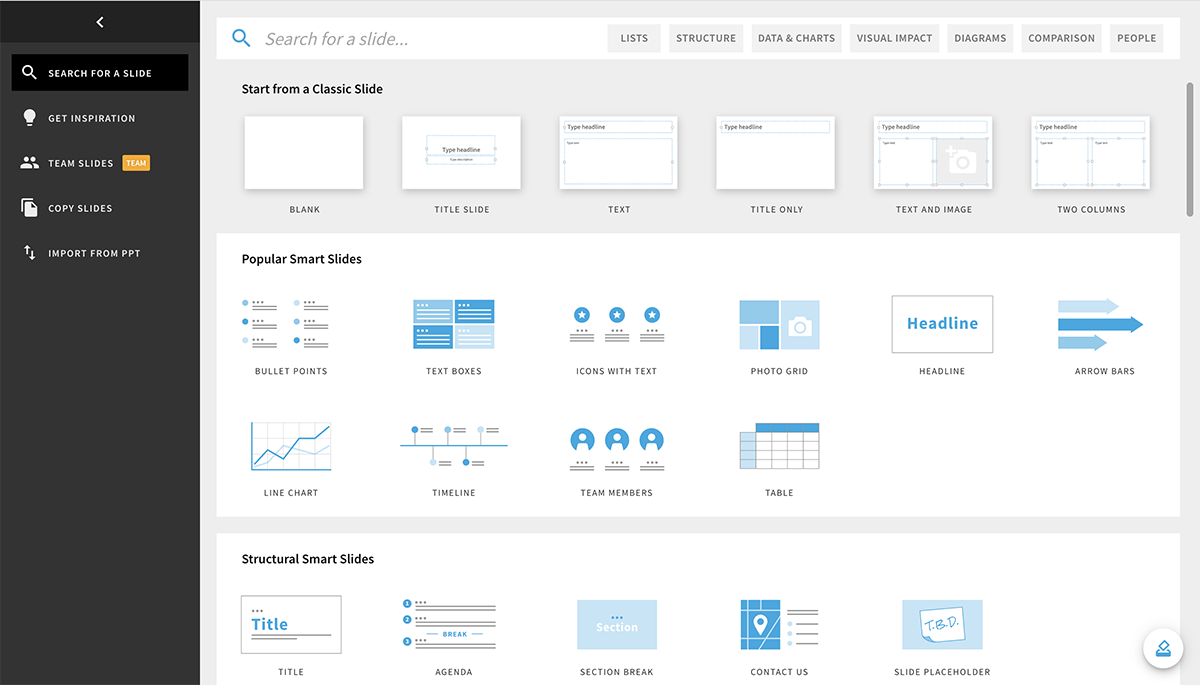
Task: Filter slides by Lists
Action: point(634,37)
